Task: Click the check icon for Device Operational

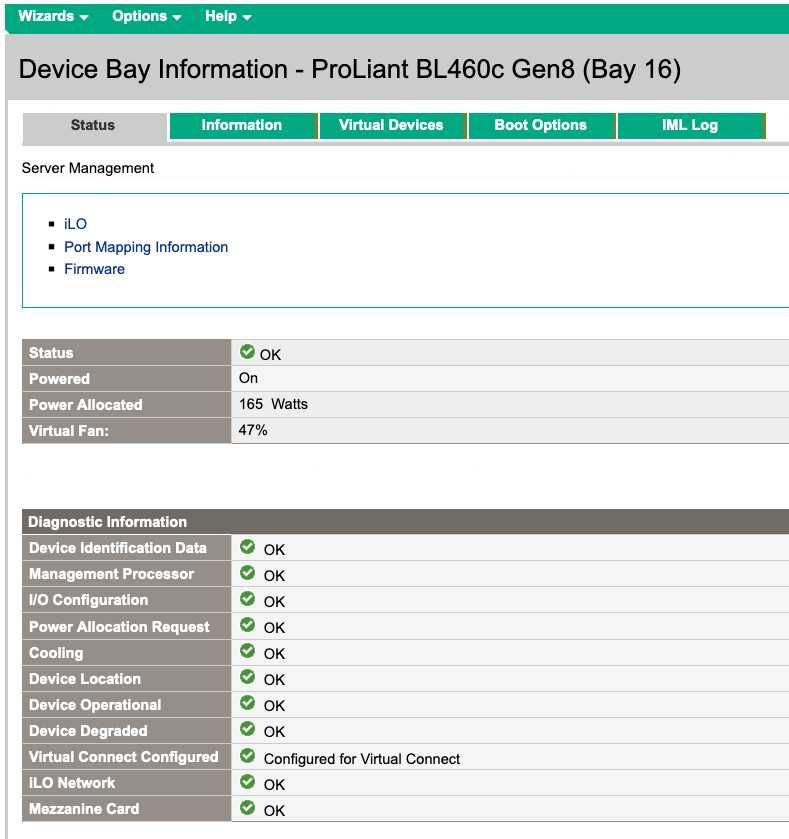Action: pos(247,703)
